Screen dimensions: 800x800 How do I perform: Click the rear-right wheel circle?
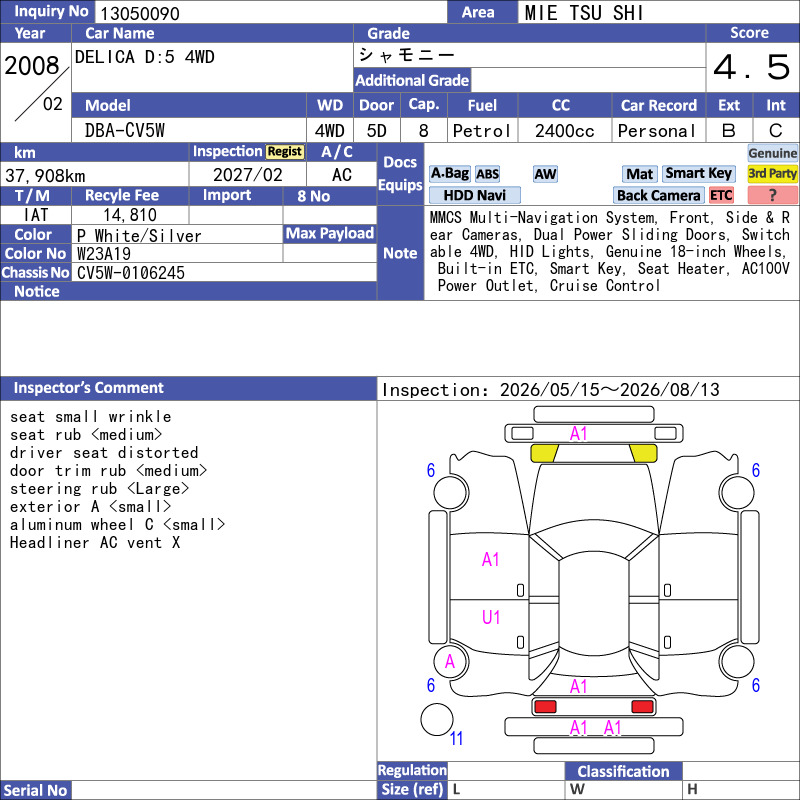click(737, 662)
